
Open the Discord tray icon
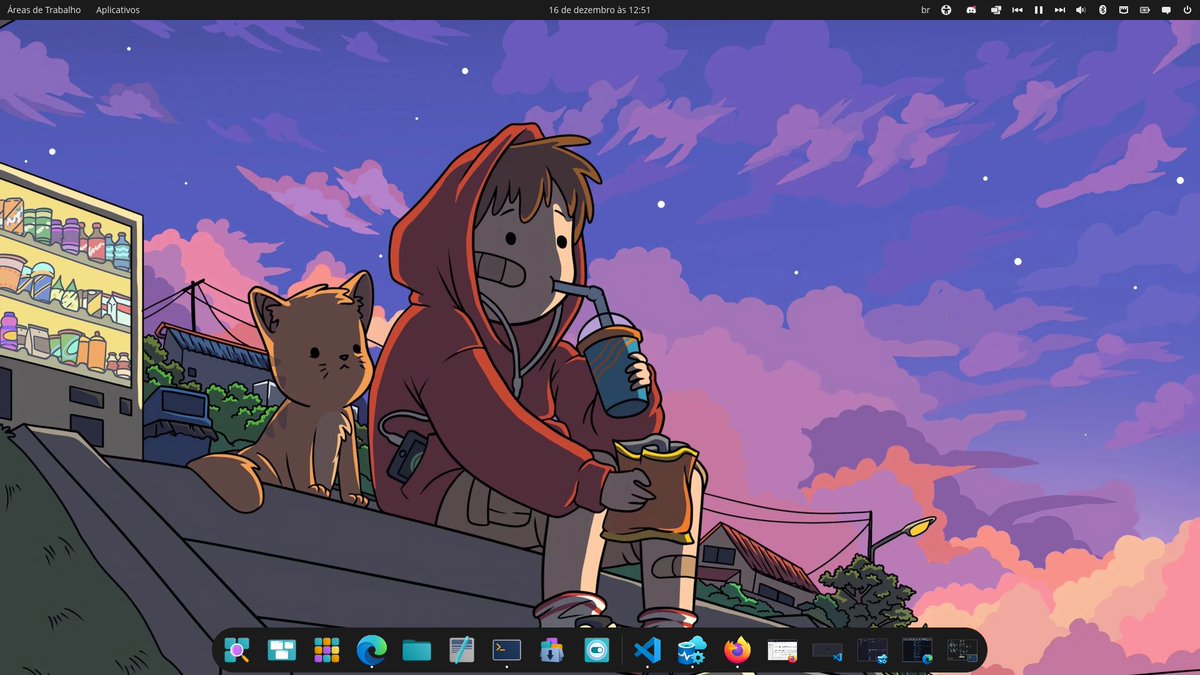pos(971,10)
